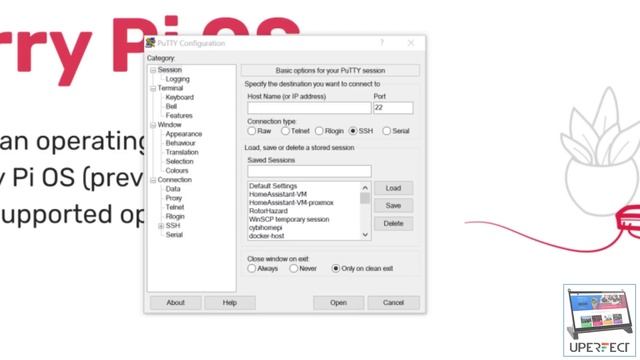Click Open to start the session

pos(338,303)
